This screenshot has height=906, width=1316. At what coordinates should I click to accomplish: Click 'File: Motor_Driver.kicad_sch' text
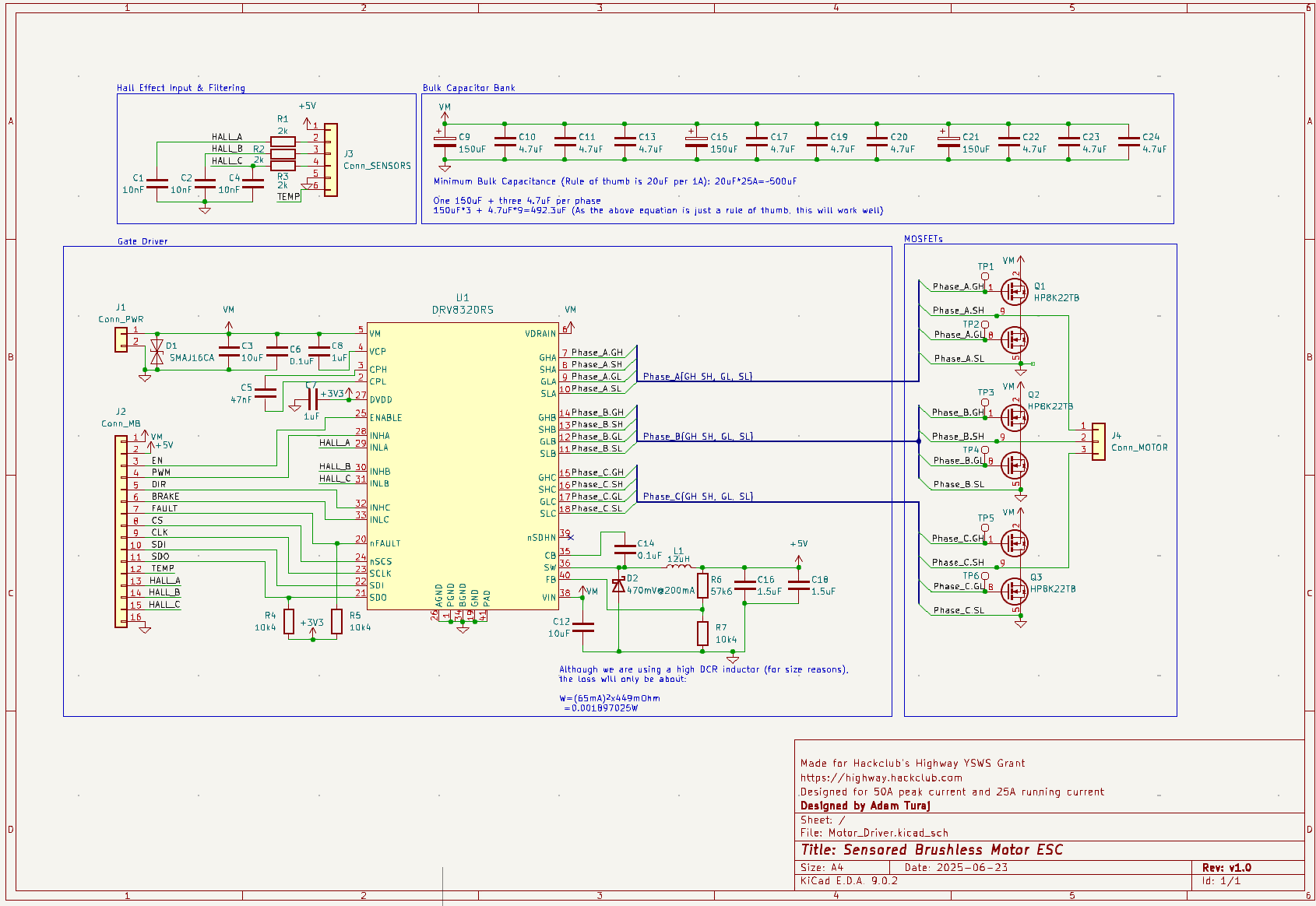coord(874,833)
